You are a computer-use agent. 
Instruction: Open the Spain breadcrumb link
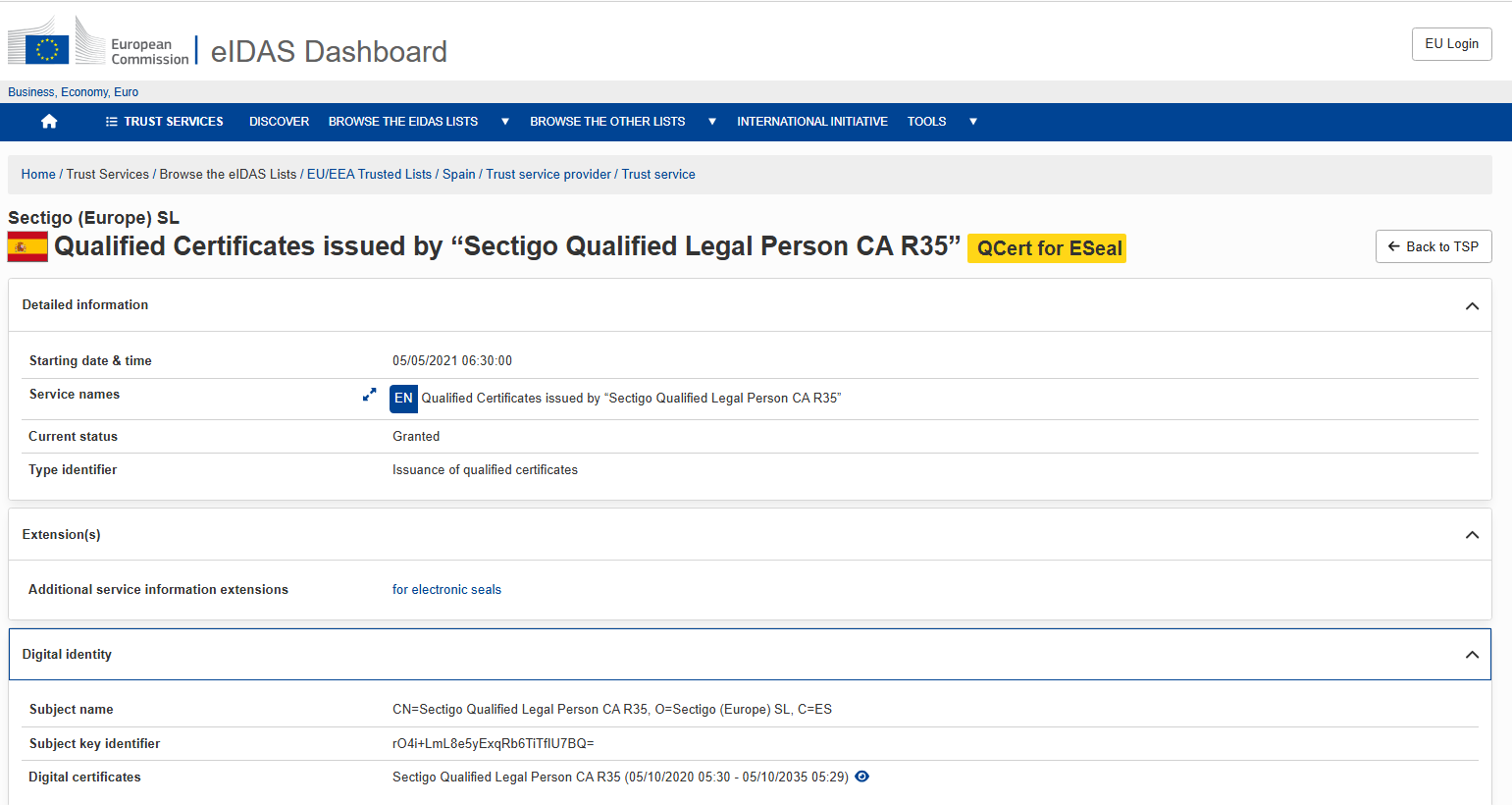coord(459,175)
